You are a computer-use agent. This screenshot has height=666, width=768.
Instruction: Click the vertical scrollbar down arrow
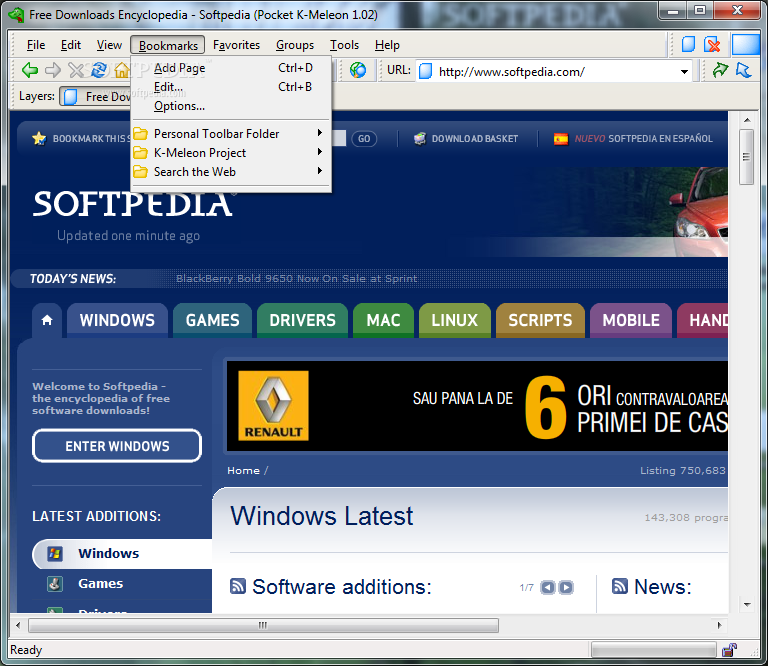click(747, 605)
